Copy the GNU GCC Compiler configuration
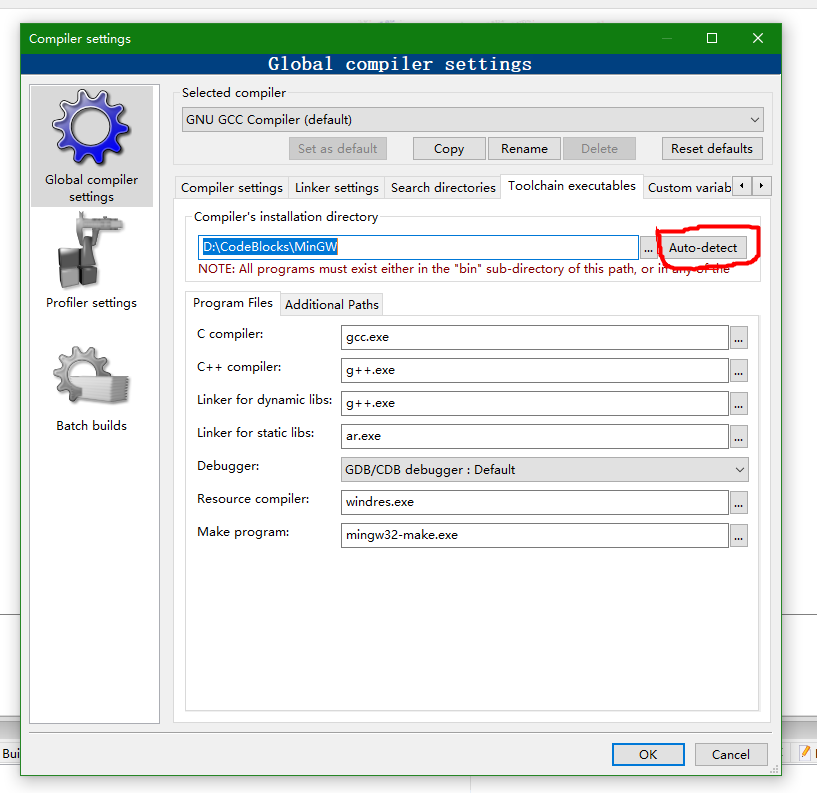This screenshot has width=817, height=793. pos(448,148)
